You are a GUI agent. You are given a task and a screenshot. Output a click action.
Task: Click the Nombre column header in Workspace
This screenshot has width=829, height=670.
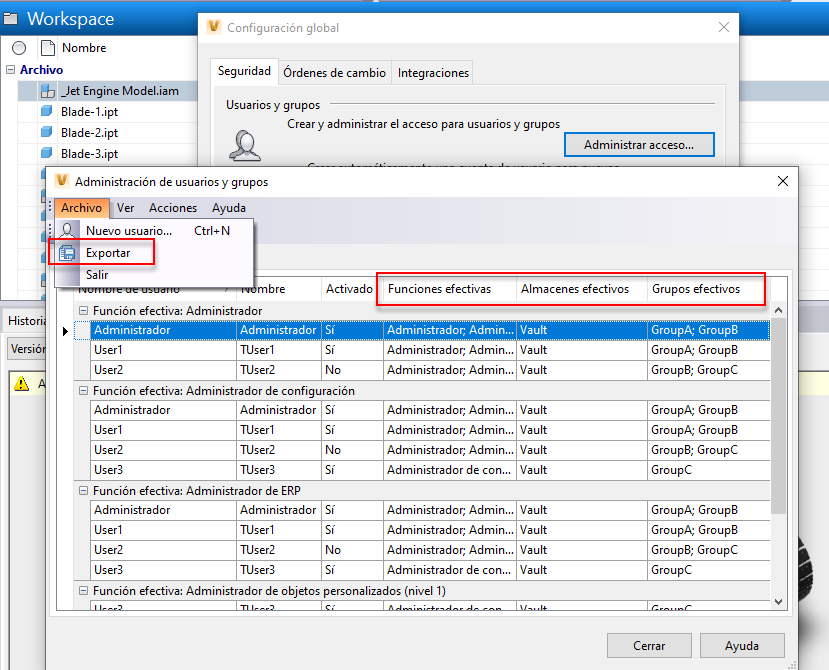(x=84, y=48)
